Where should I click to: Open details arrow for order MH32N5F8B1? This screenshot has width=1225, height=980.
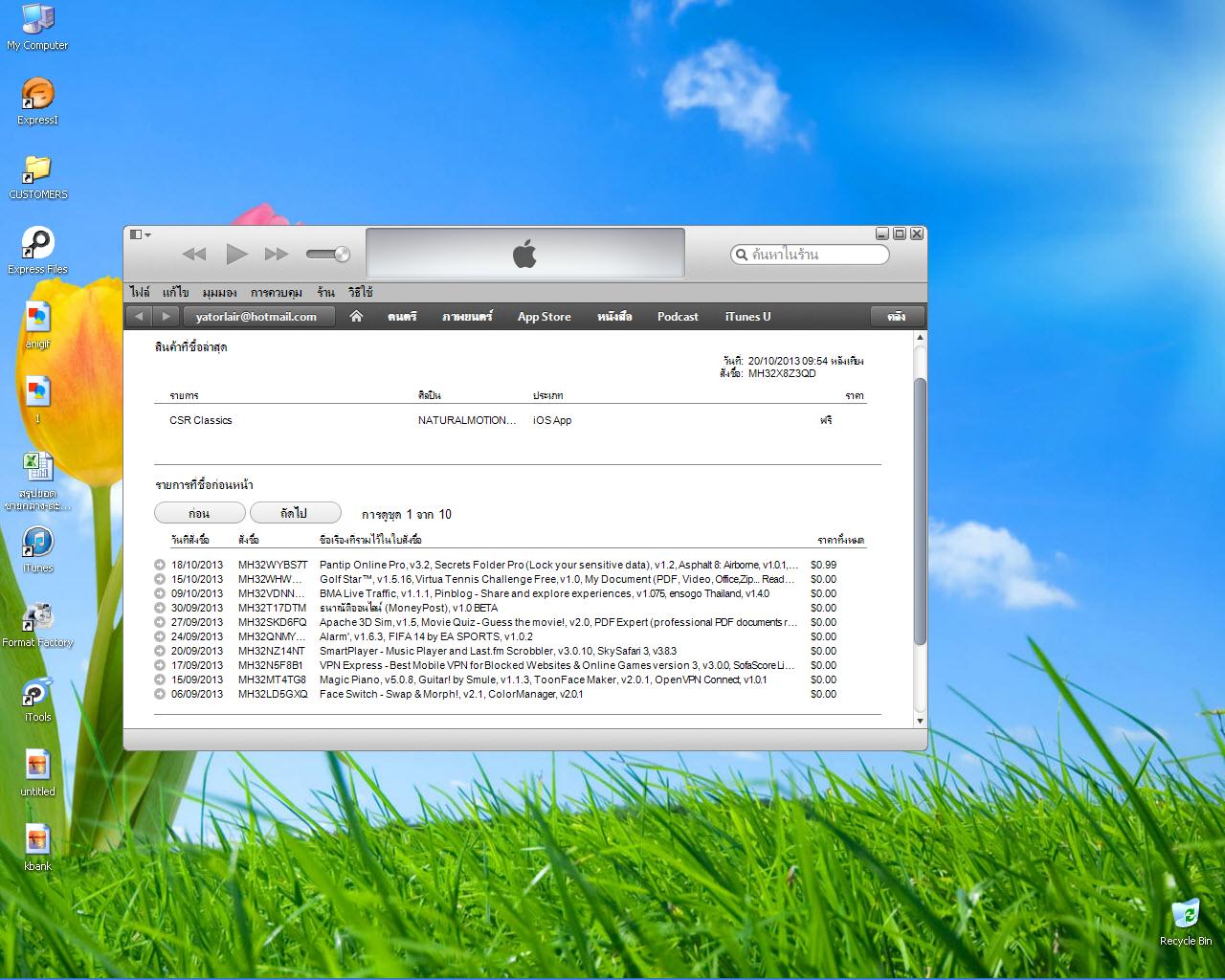point(160,665)
